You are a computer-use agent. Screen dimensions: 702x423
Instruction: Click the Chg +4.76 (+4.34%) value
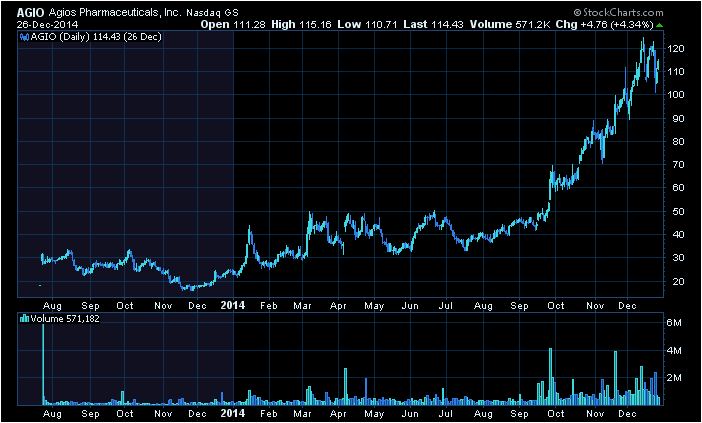(x=604, y=25)
